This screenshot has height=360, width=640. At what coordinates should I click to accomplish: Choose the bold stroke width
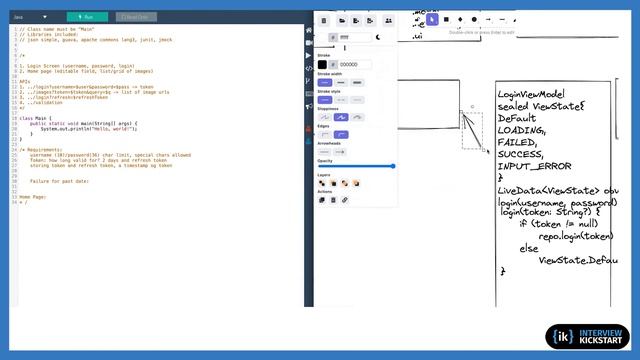341,82
